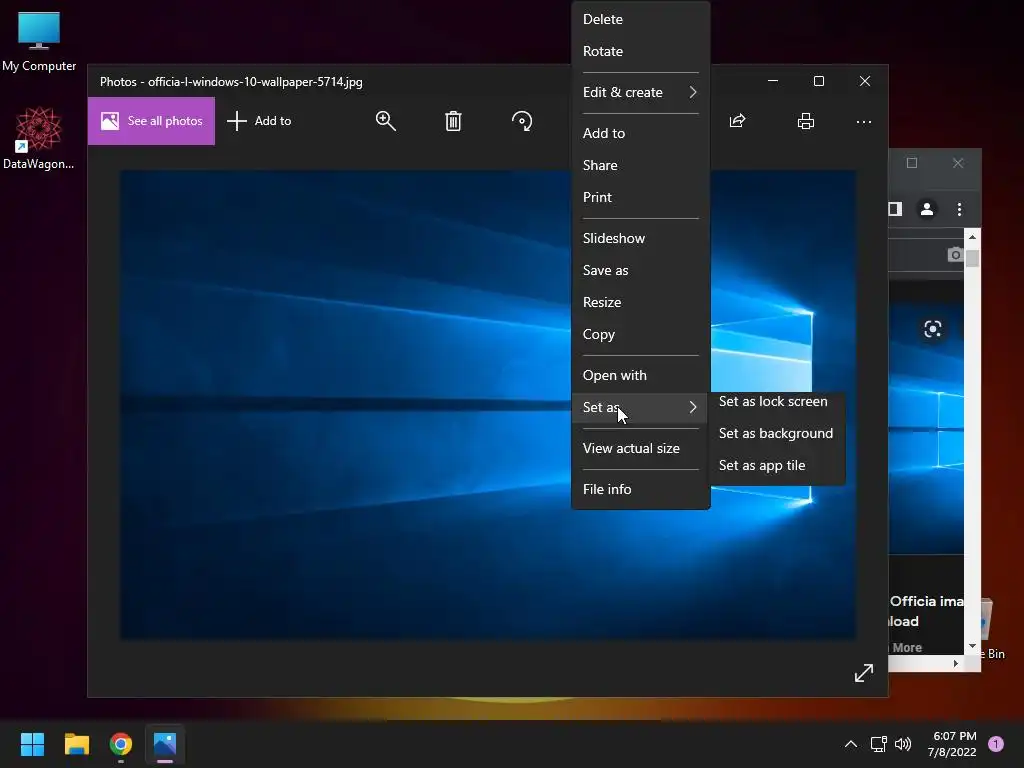Click the Chrome vertical scrollbar down arrow

click(x=972, y=646)
